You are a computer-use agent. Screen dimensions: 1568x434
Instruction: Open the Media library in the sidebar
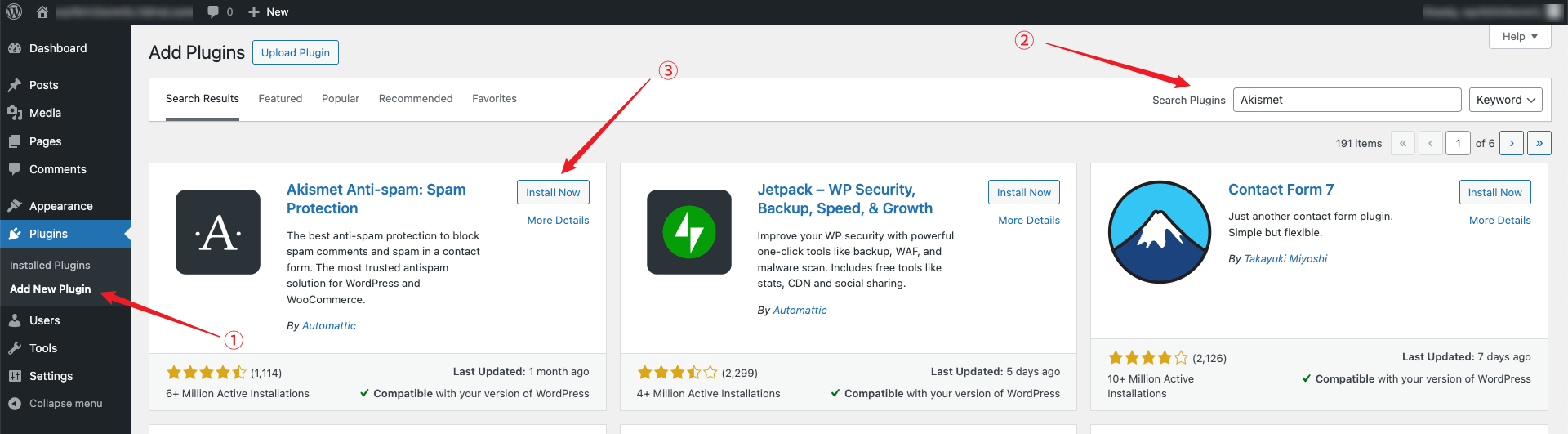[45, 113]
